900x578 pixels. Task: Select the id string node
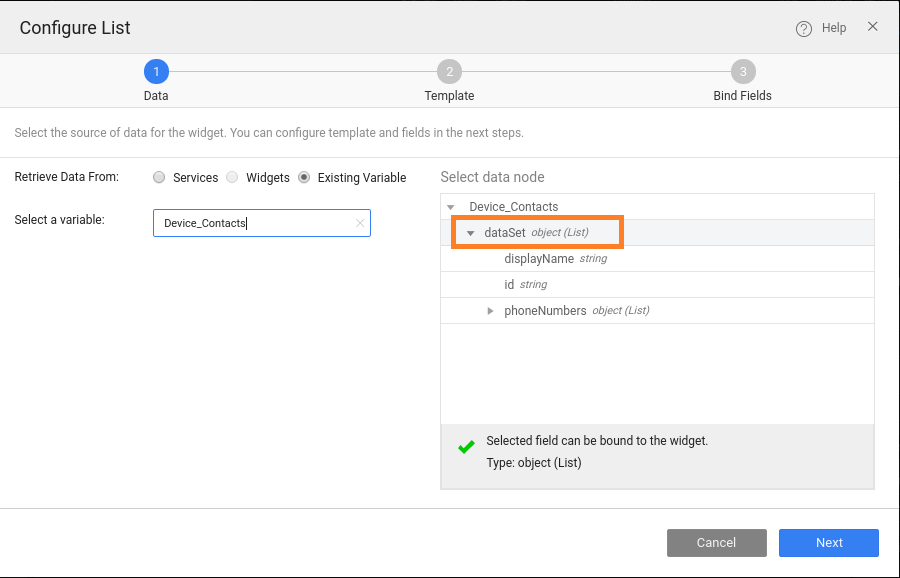pyautogui.click(x=510, y=285)
